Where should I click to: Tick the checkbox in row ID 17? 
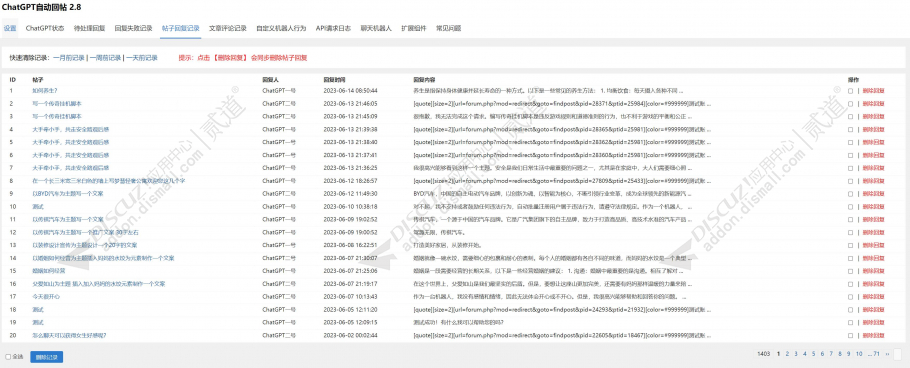(x=850, y=297)
